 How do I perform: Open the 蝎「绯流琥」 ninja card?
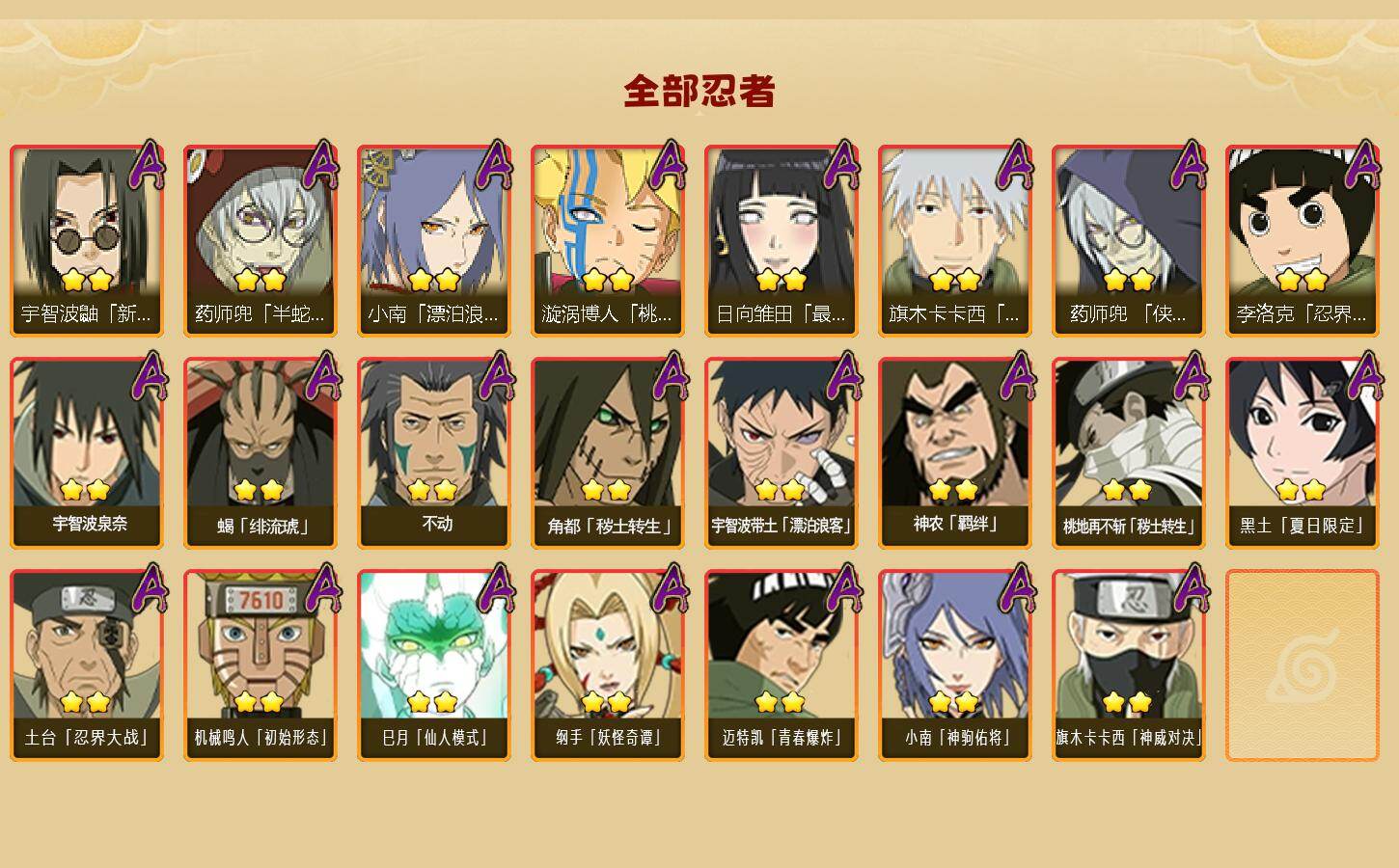click(261, 452)
